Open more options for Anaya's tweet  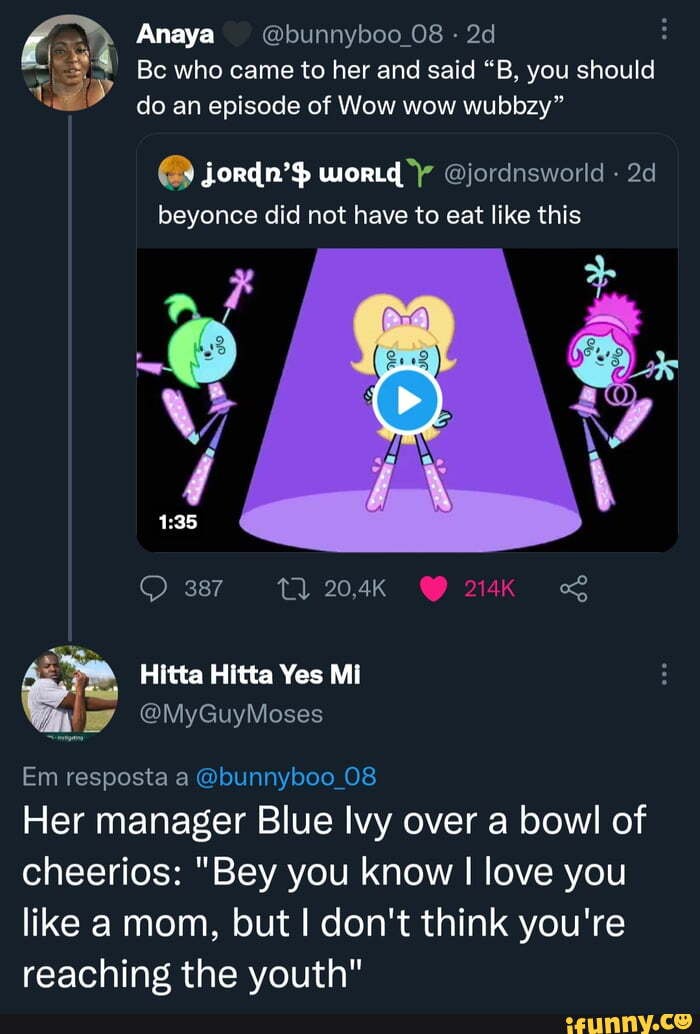click(665, 35)
